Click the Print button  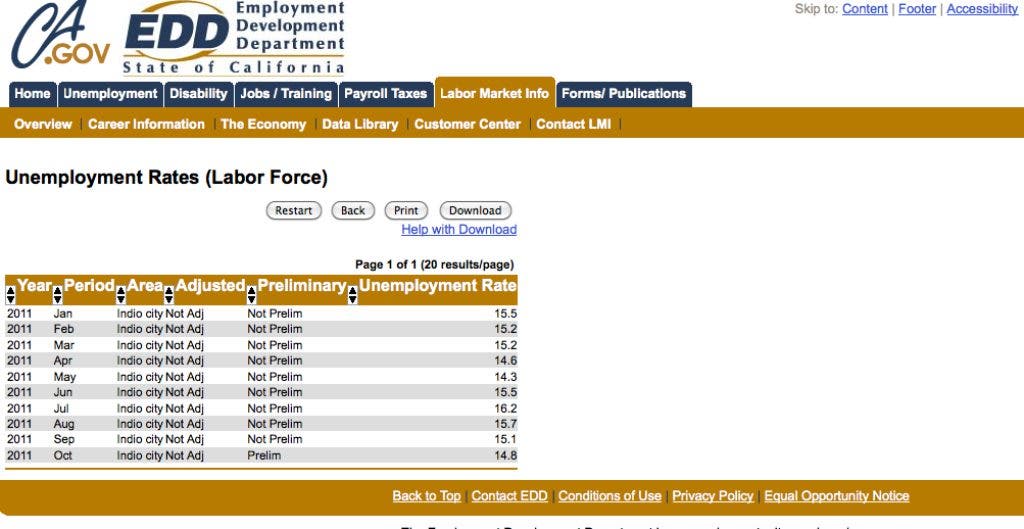[x=406, y=210]
